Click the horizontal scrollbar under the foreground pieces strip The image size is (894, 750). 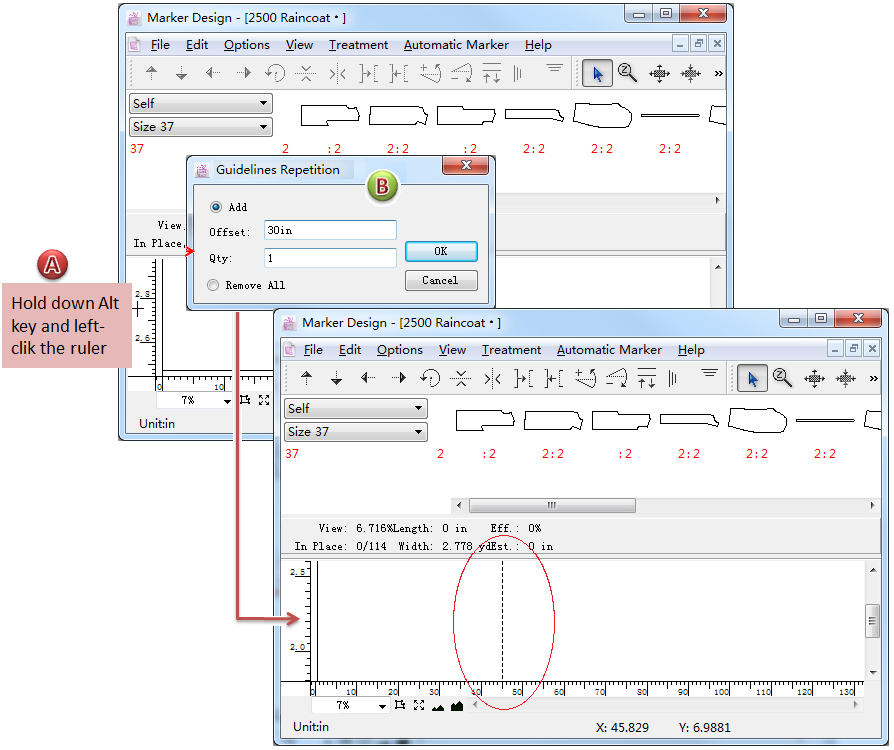[x=550, y=505]
